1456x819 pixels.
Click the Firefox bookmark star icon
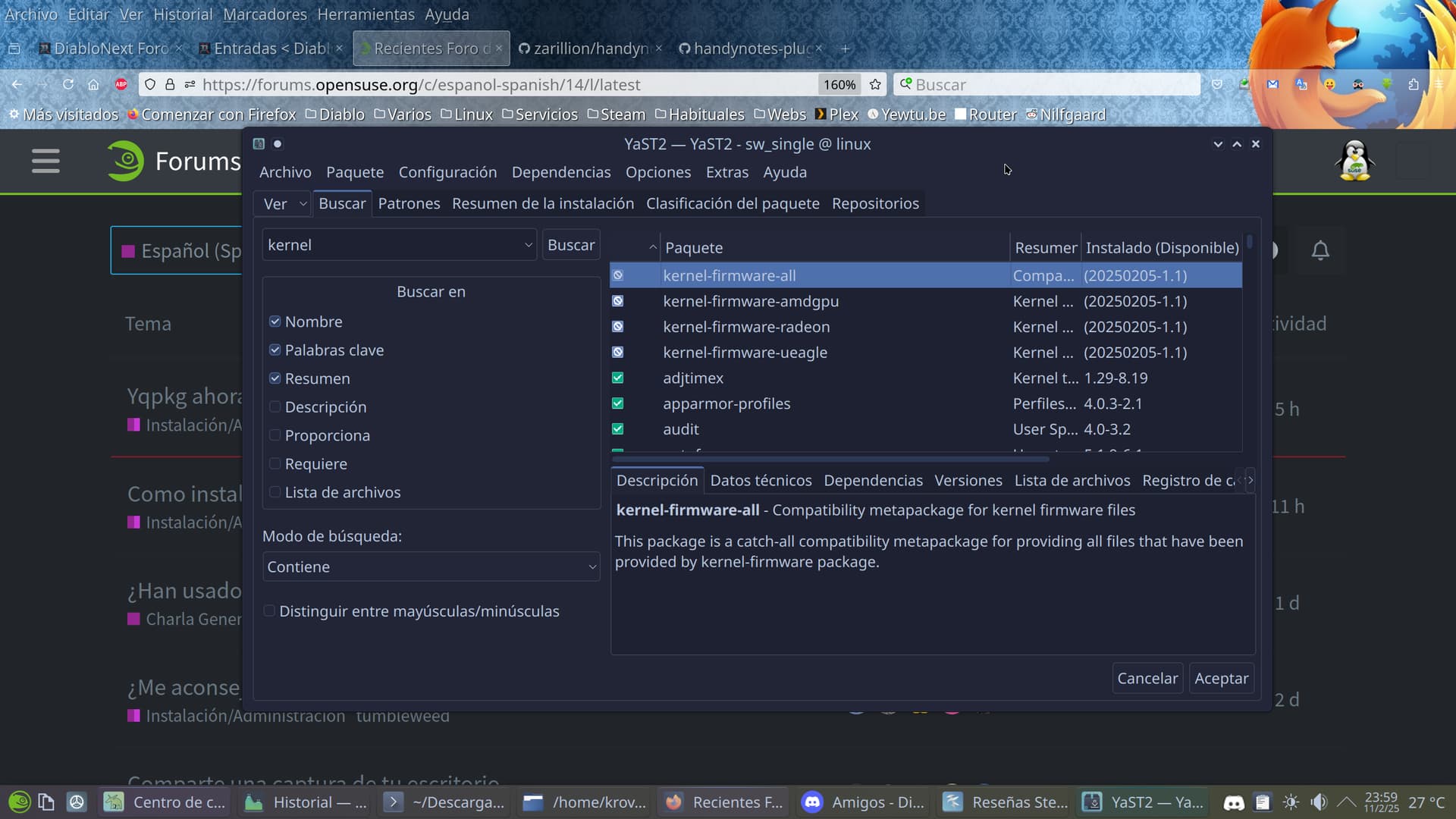click(875, 85)
